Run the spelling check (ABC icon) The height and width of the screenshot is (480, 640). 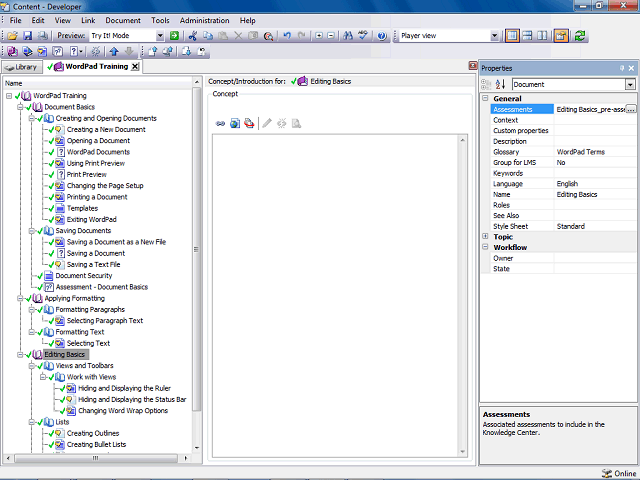click(x=363, y=36)
